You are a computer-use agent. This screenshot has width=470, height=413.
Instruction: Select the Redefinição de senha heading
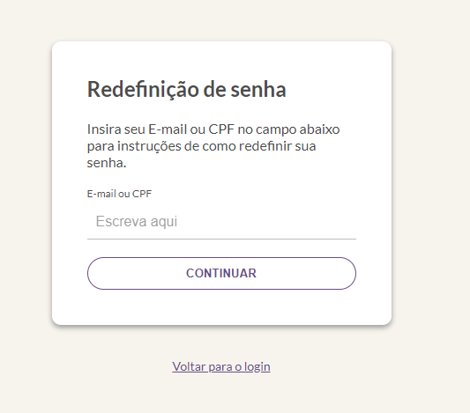pyautogui.click(x=187, y=89)
